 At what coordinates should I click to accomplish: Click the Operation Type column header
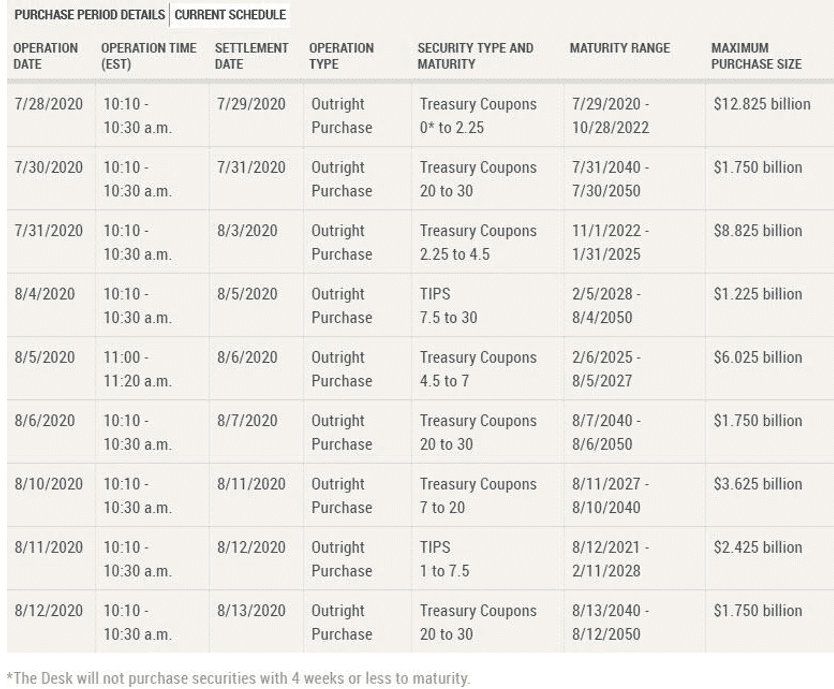click(x=341, y=55)
